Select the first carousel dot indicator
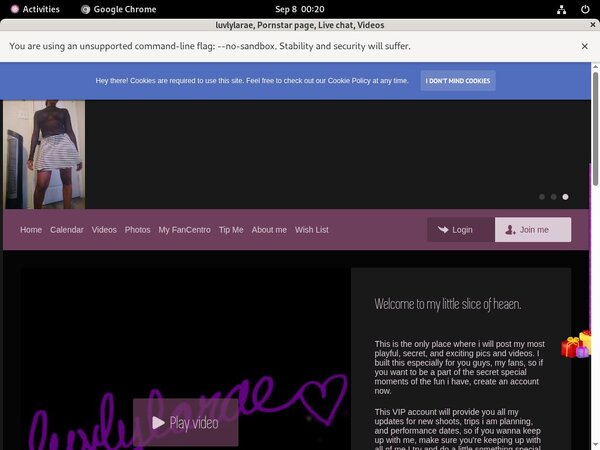600x450 pixels. tap(542, 197)
